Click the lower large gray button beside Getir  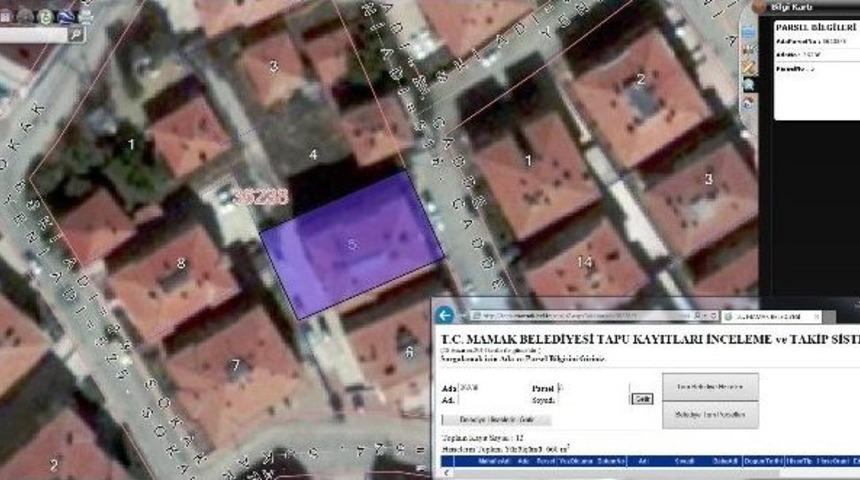click(710, 415)
